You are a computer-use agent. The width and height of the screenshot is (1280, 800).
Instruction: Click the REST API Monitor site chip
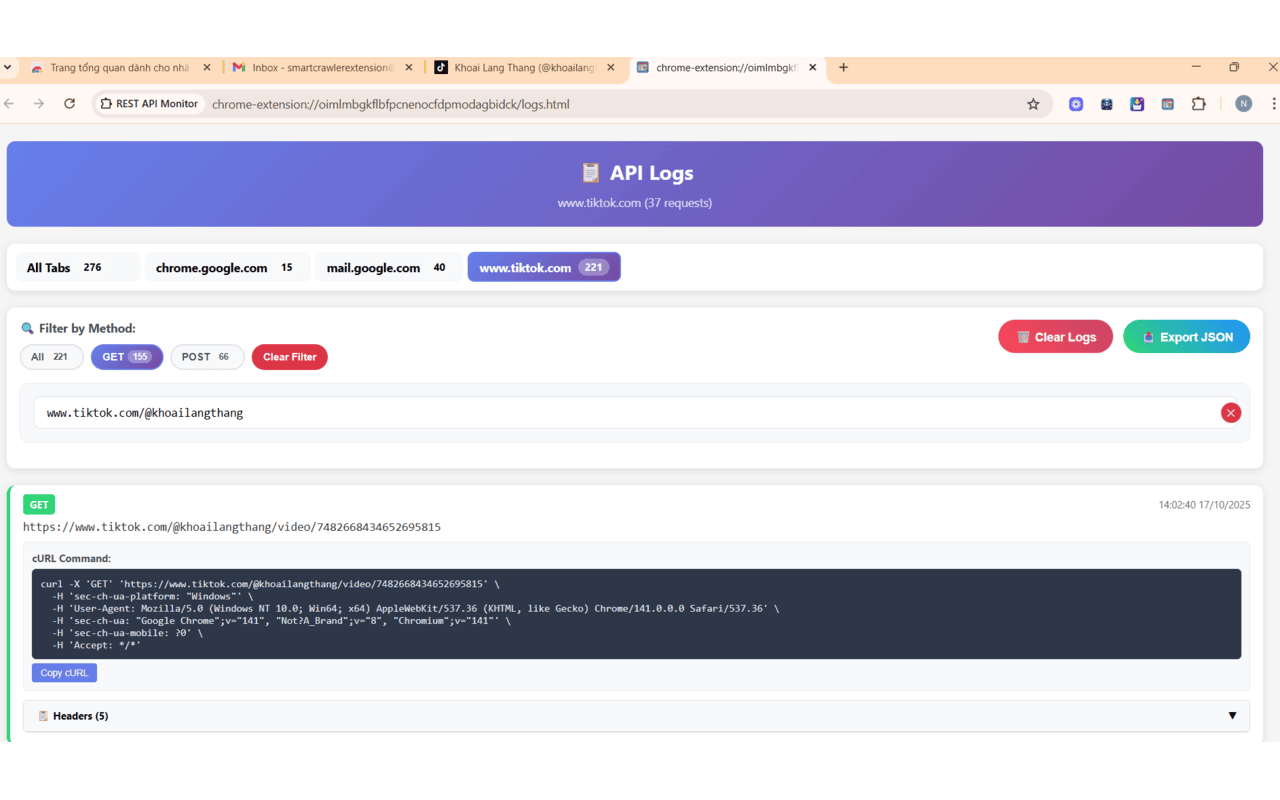pyautogui.click(x=150, y=104)
